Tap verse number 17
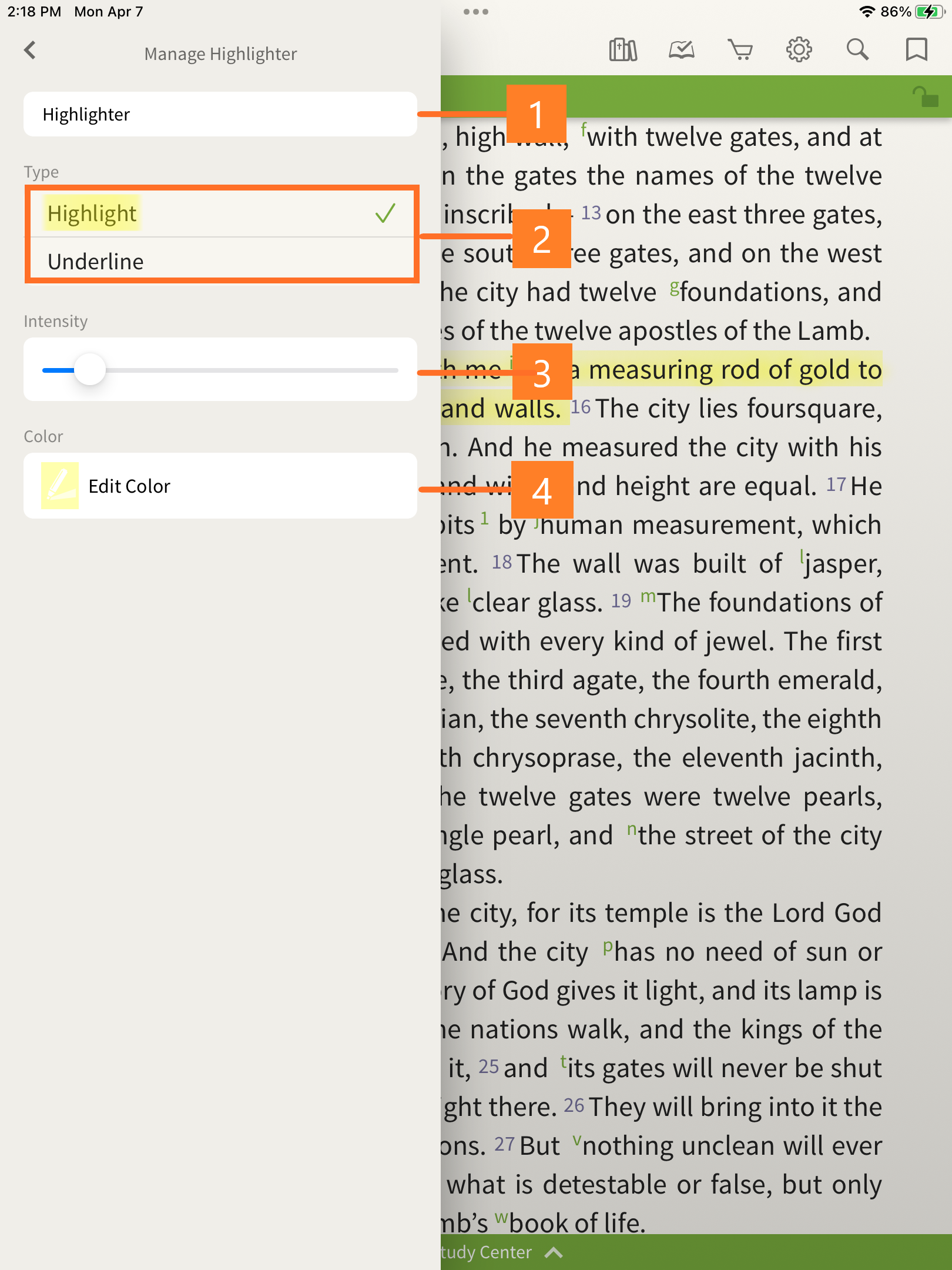Viewport: 952px width, 1270px height. tap(836, 484)
